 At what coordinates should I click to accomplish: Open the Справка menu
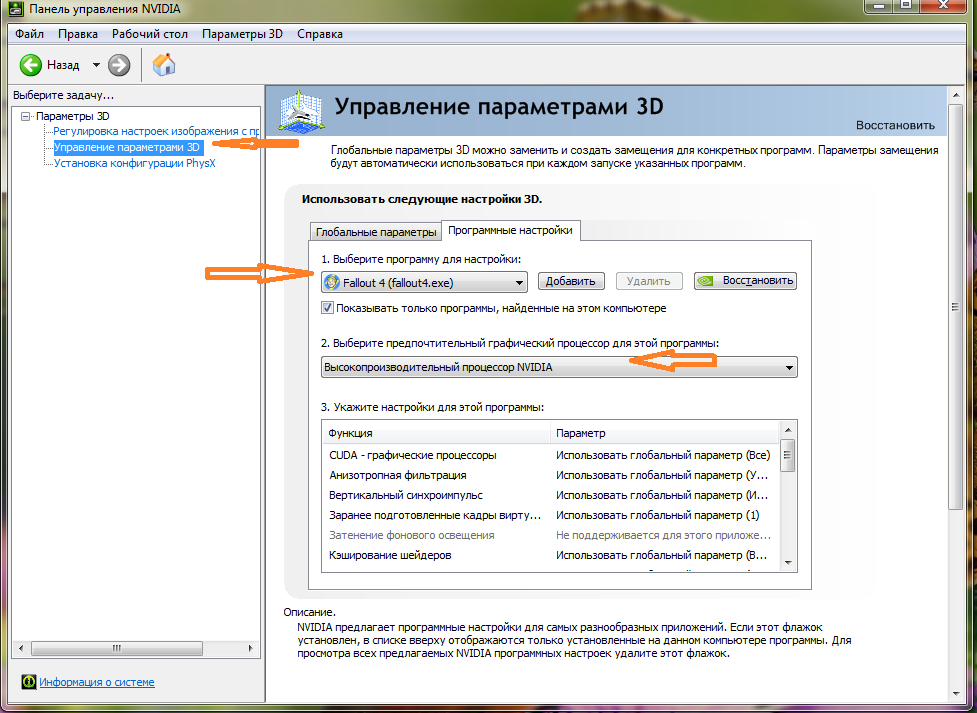point(320,34)
